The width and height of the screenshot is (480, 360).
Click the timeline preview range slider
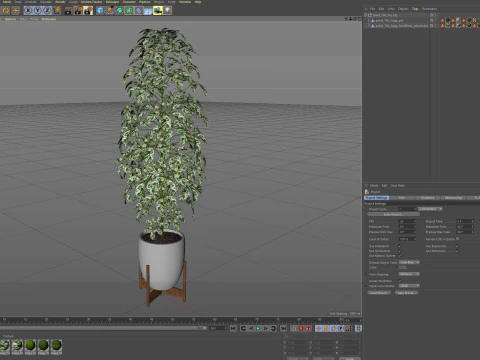pos(103,328)
